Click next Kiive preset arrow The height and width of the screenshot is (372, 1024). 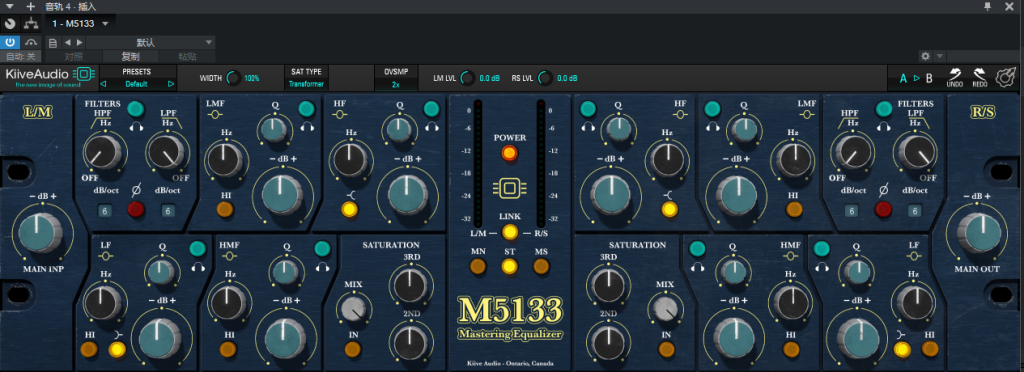(171, 84)
